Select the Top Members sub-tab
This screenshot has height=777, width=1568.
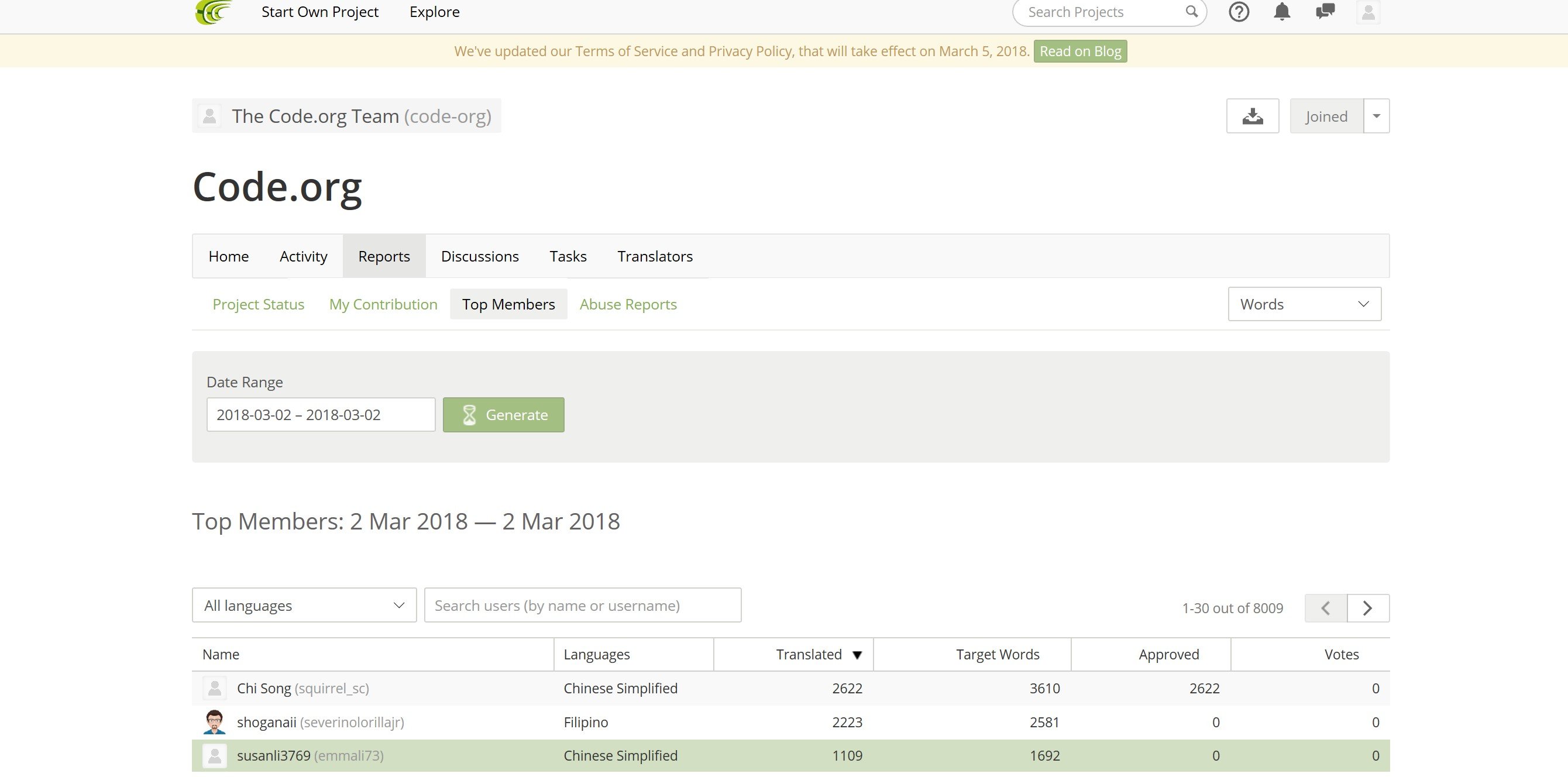(x=508, y=304)
